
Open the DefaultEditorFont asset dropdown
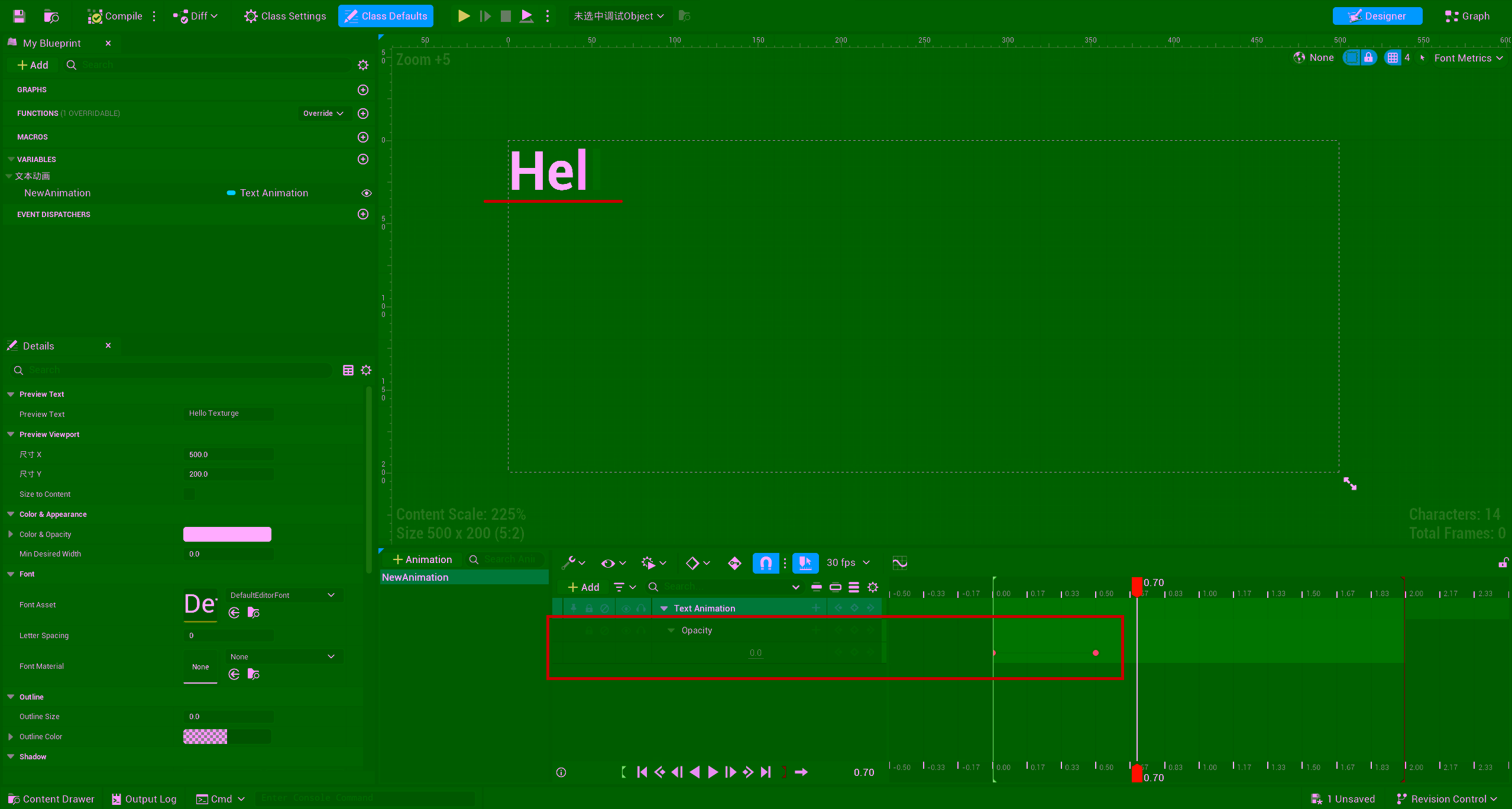(284, 595)
